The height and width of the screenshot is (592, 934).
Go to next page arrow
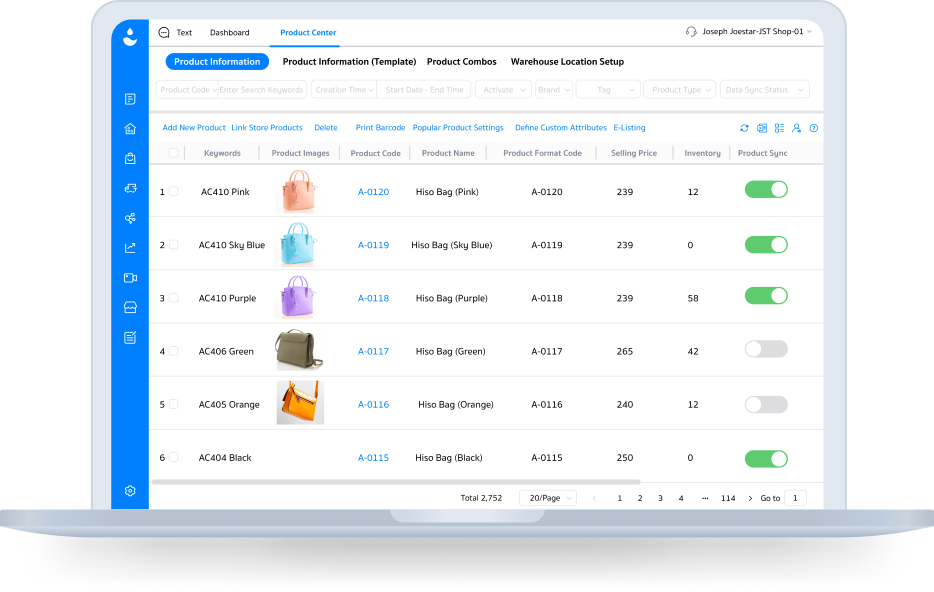pyautogui.click(x=750, y=498)
